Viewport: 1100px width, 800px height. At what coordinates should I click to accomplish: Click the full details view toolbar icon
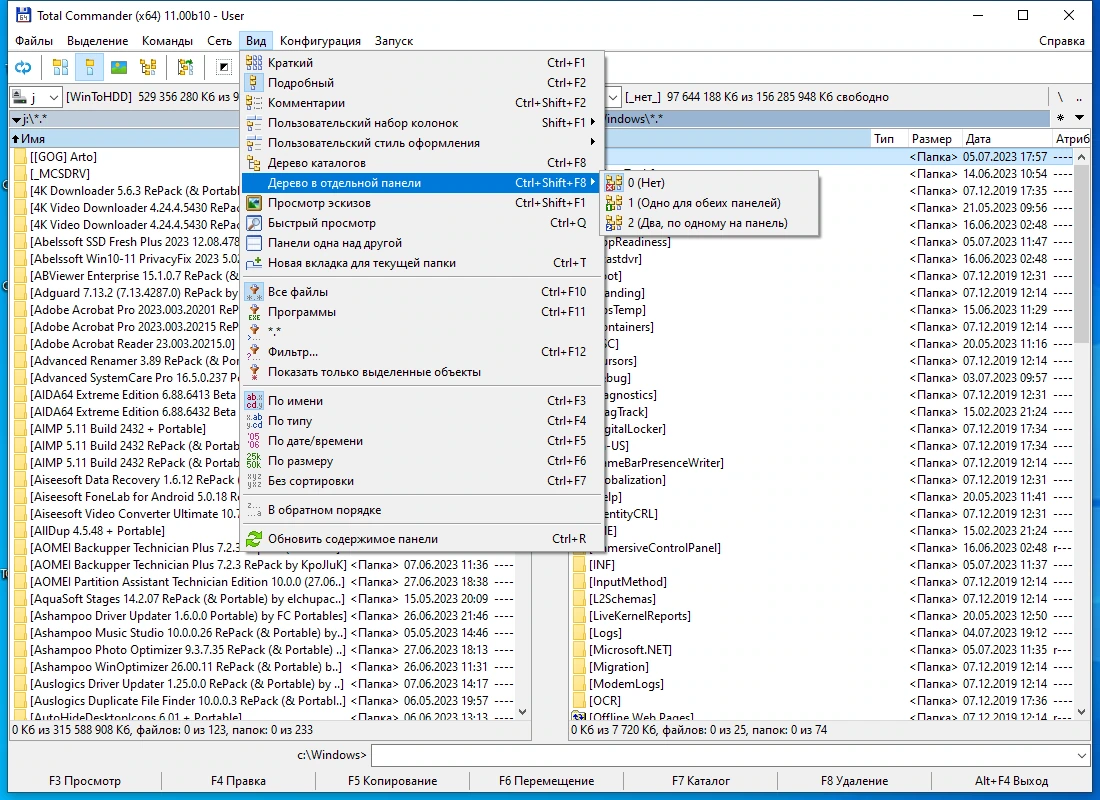click(x=89, y=67)
